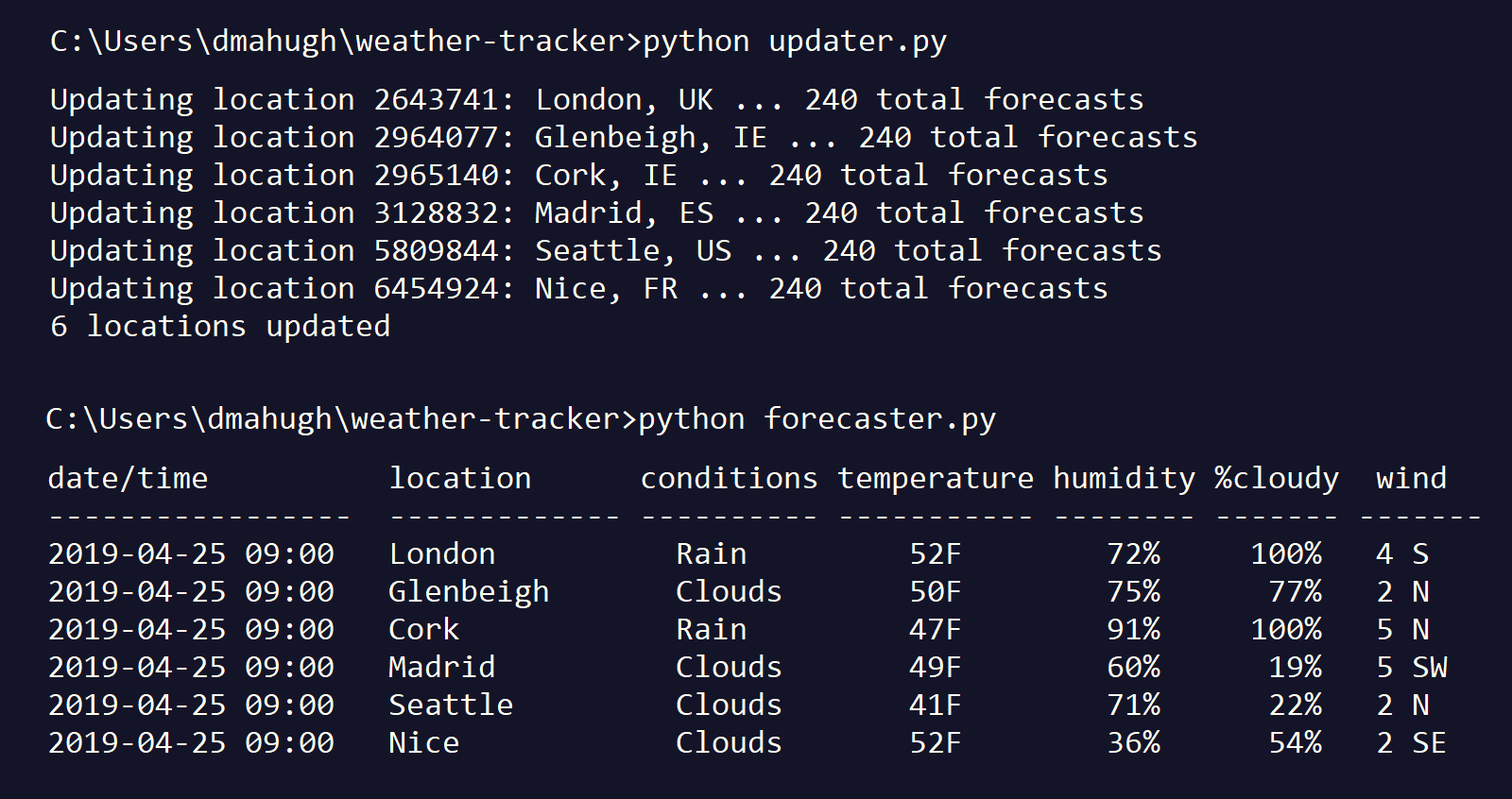Click Madrid's '5 SW' wind value
Screen dimensions: 1512x799
[1412, 668]
